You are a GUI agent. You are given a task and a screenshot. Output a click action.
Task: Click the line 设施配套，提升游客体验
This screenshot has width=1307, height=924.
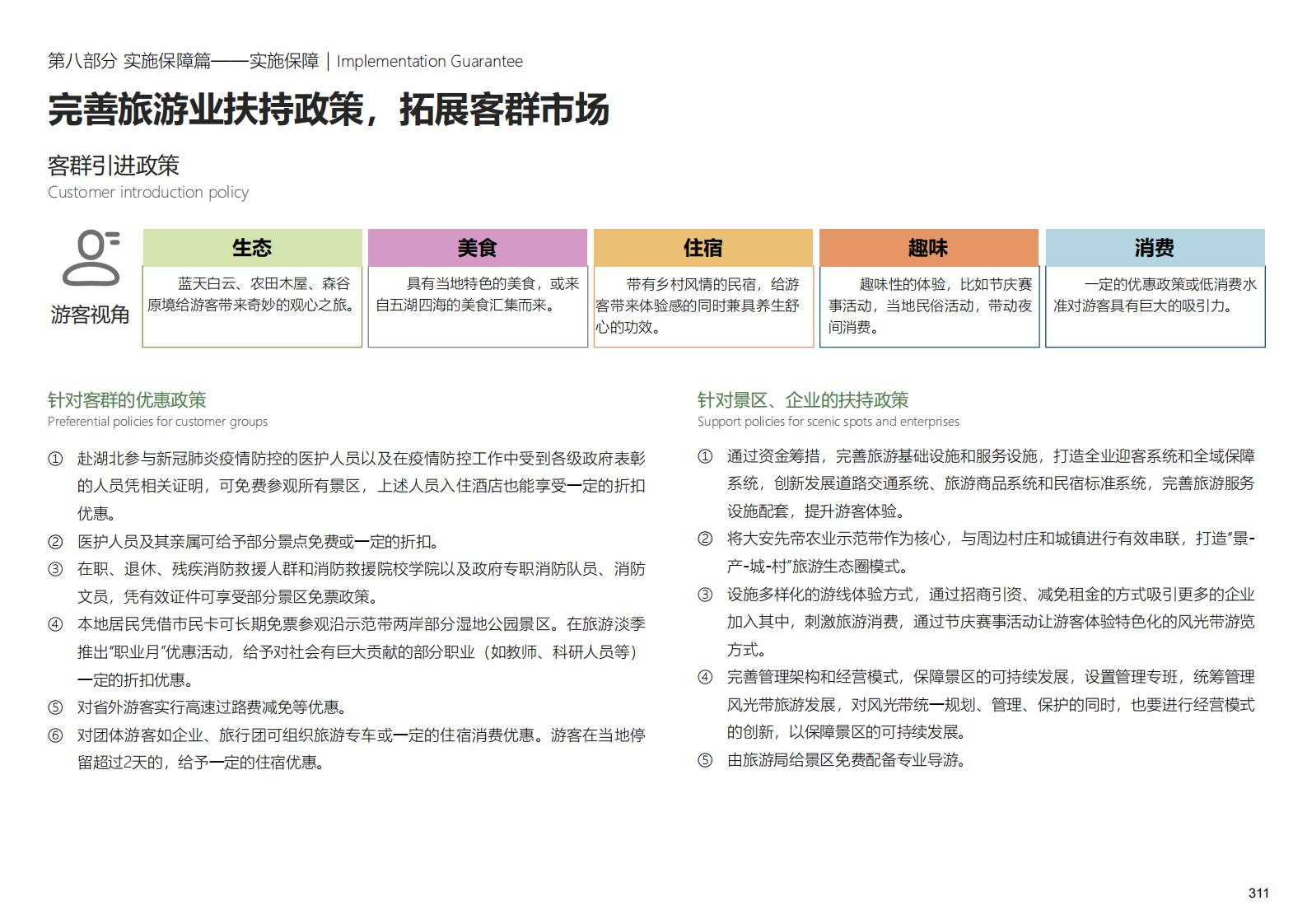click(x=816, y=511)
